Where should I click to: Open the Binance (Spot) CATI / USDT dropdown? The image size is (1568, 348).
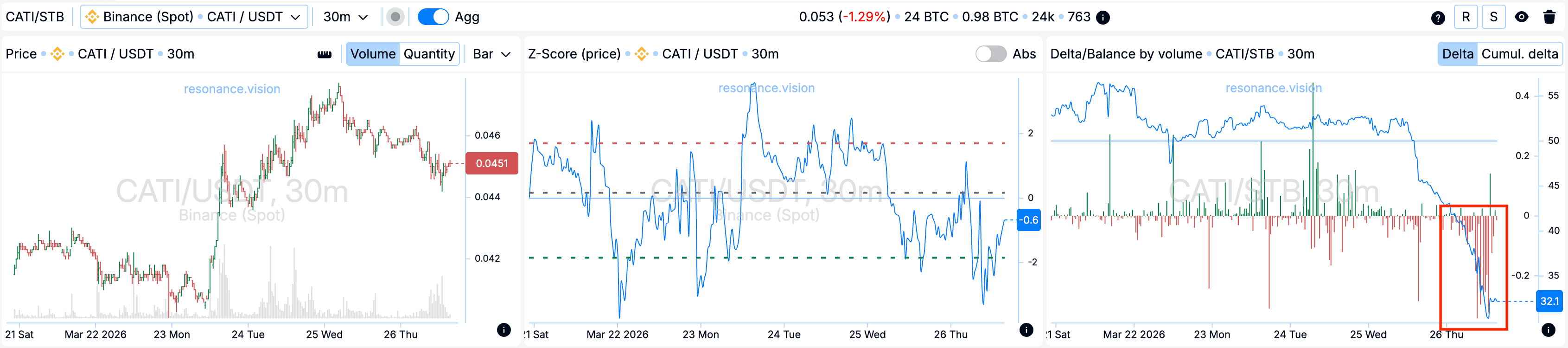(193, 17)
